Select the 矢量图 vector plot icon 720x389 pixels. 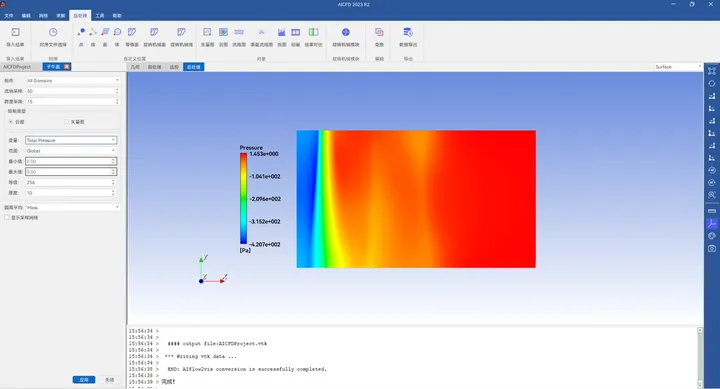click(207, 32)
